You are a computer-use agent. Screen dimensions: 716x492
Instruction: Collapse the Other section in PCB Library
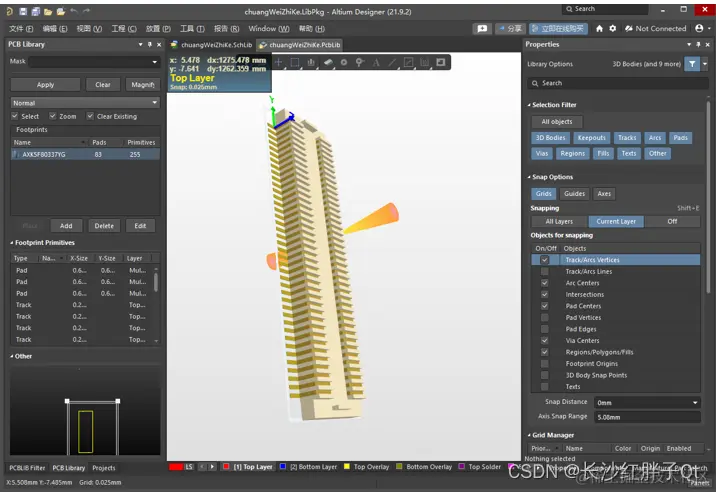tap(12, 356)
